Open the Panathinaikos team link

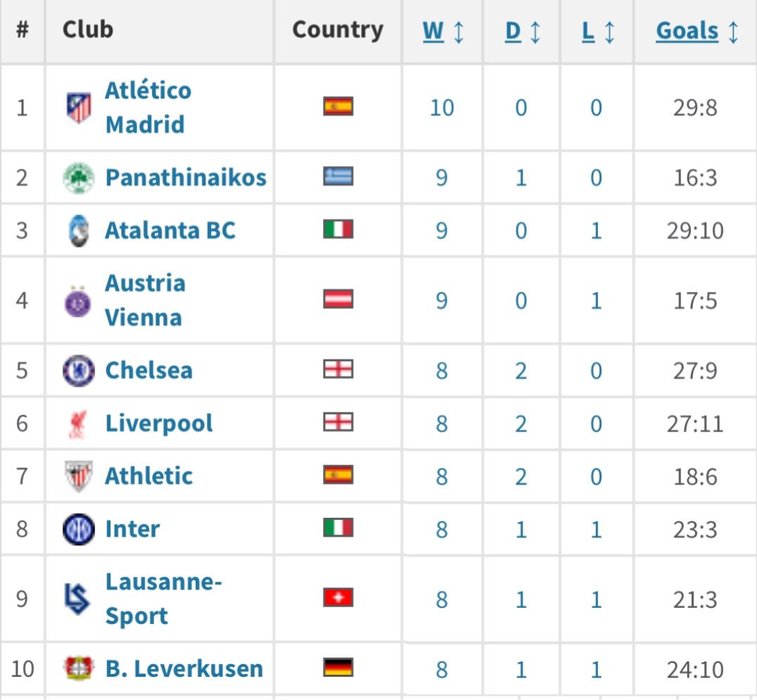[x=186, y=178]
